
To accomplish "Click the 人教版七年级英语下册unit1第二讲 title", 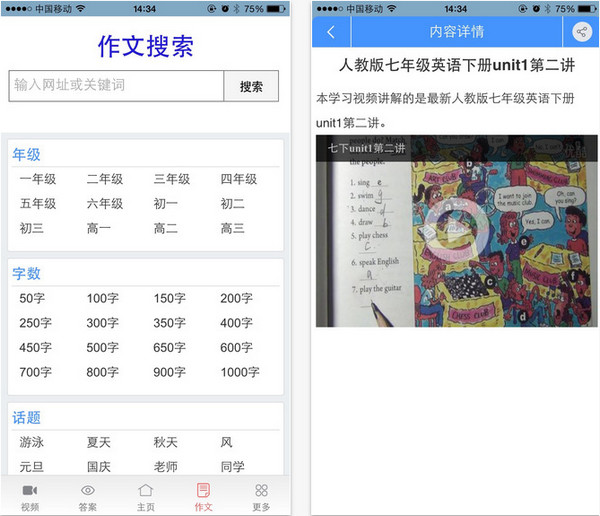I will click(x=457, y=65).
